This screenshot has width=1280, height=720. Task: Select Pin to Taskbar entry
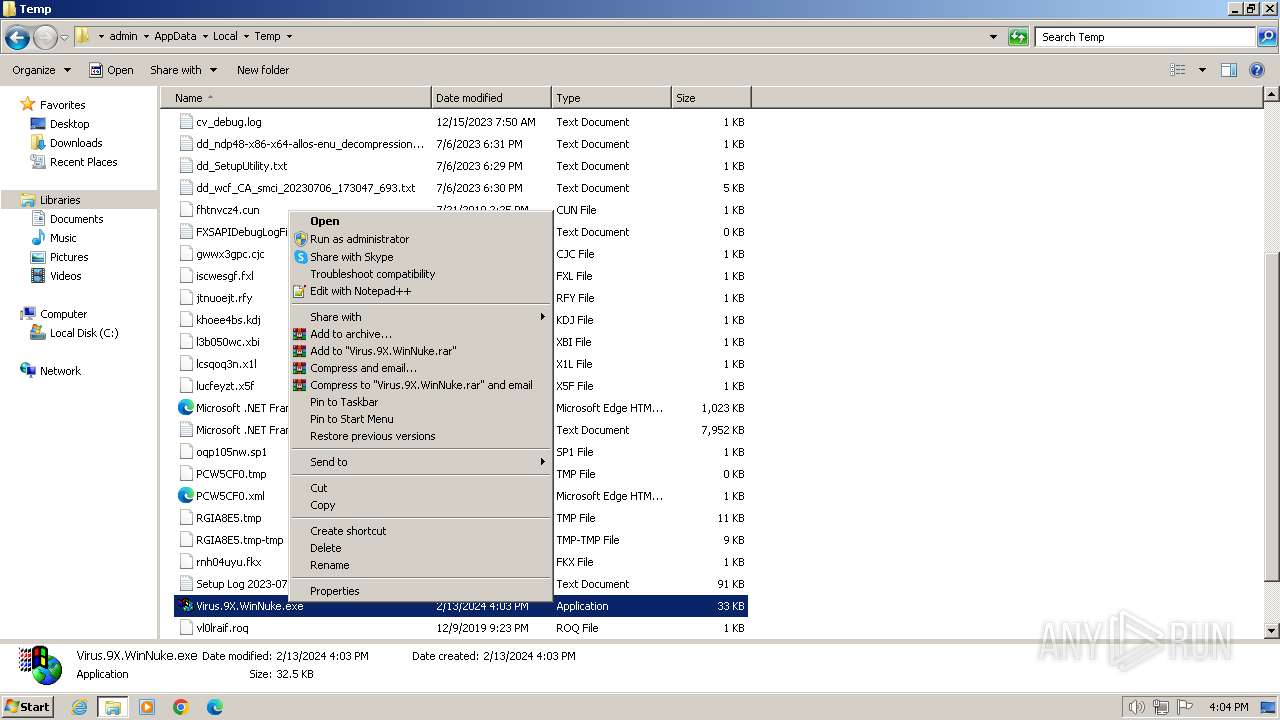pos(421,402)
